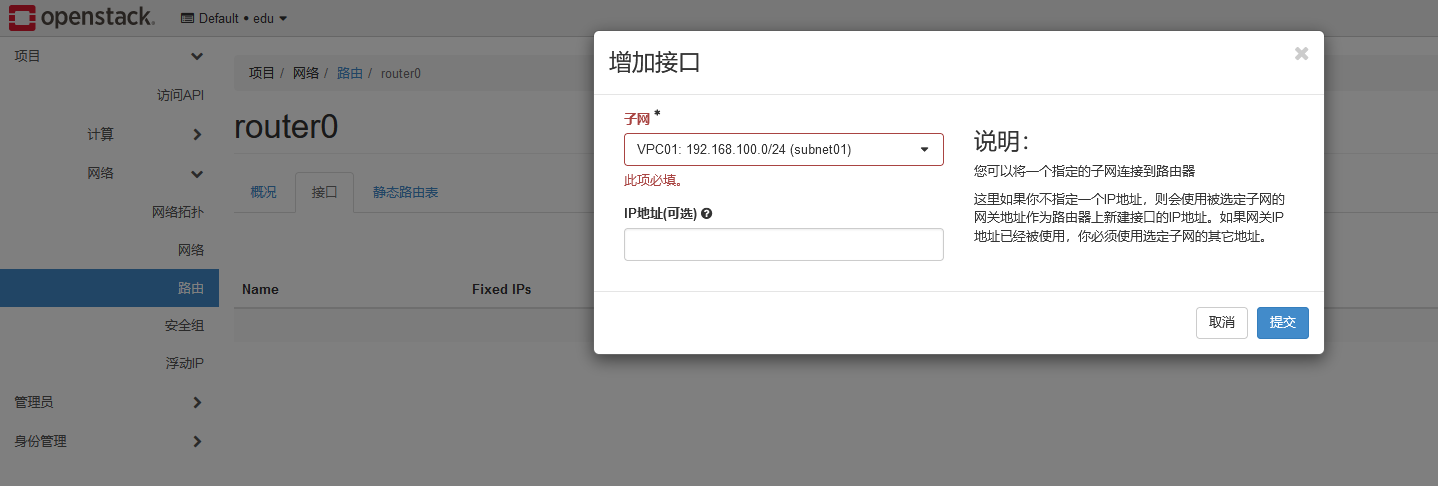This screenshot has height=486, width=1438.
Task: Switch to the 概况 tab
Action: click(x=263, y=192)
